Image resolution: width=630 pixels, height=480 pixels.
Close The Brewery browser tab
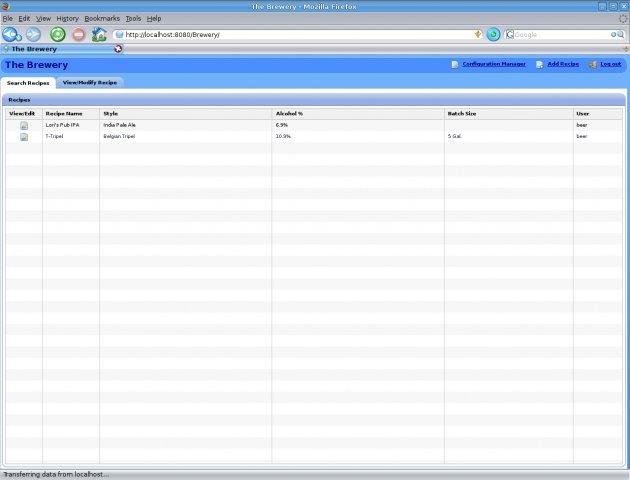[x=118, y=49]
